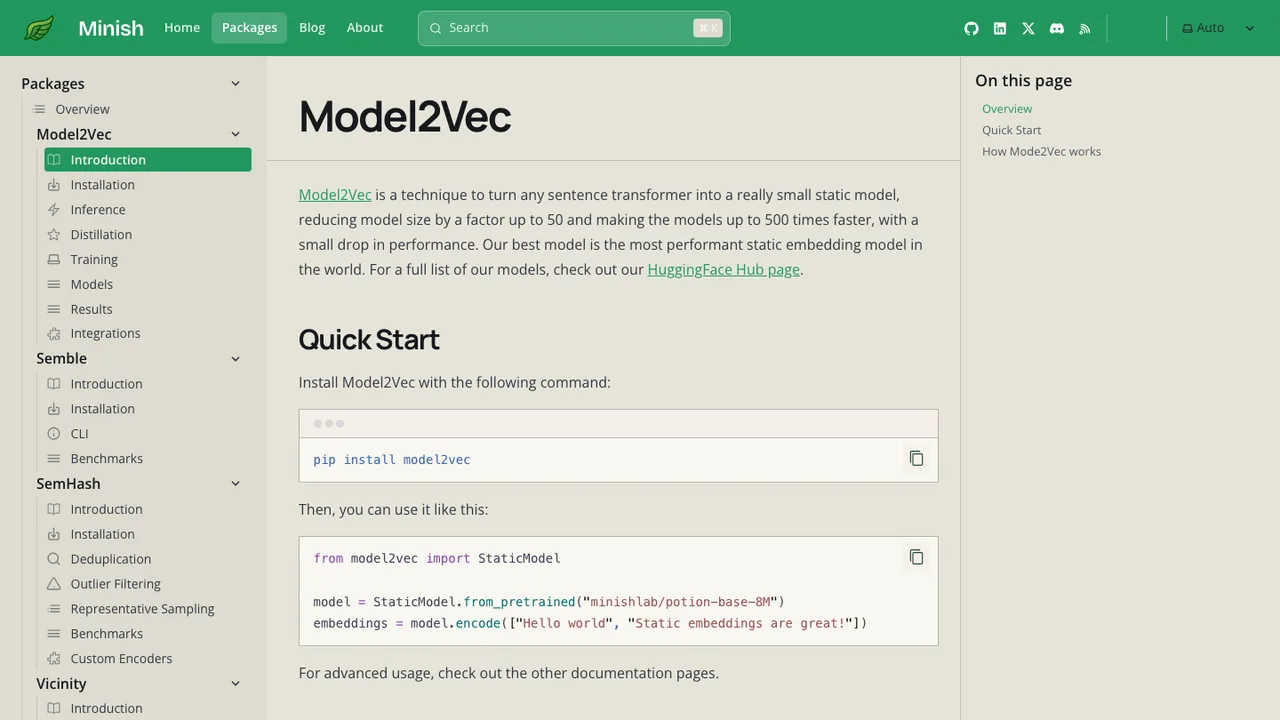Open the Blog nav item

point(312,28)
